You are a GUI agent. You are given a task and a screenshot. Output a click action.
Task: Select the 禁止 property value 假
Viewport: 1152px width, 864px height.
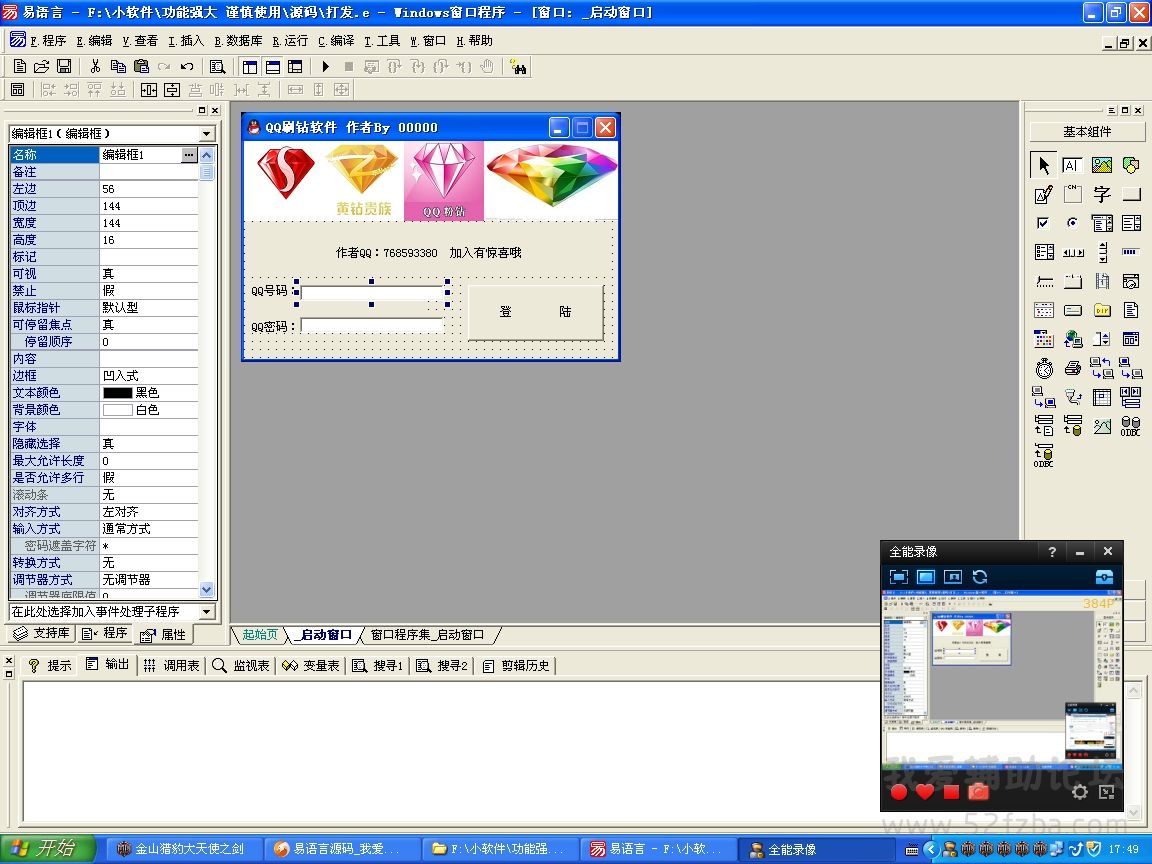coord(148,291)
